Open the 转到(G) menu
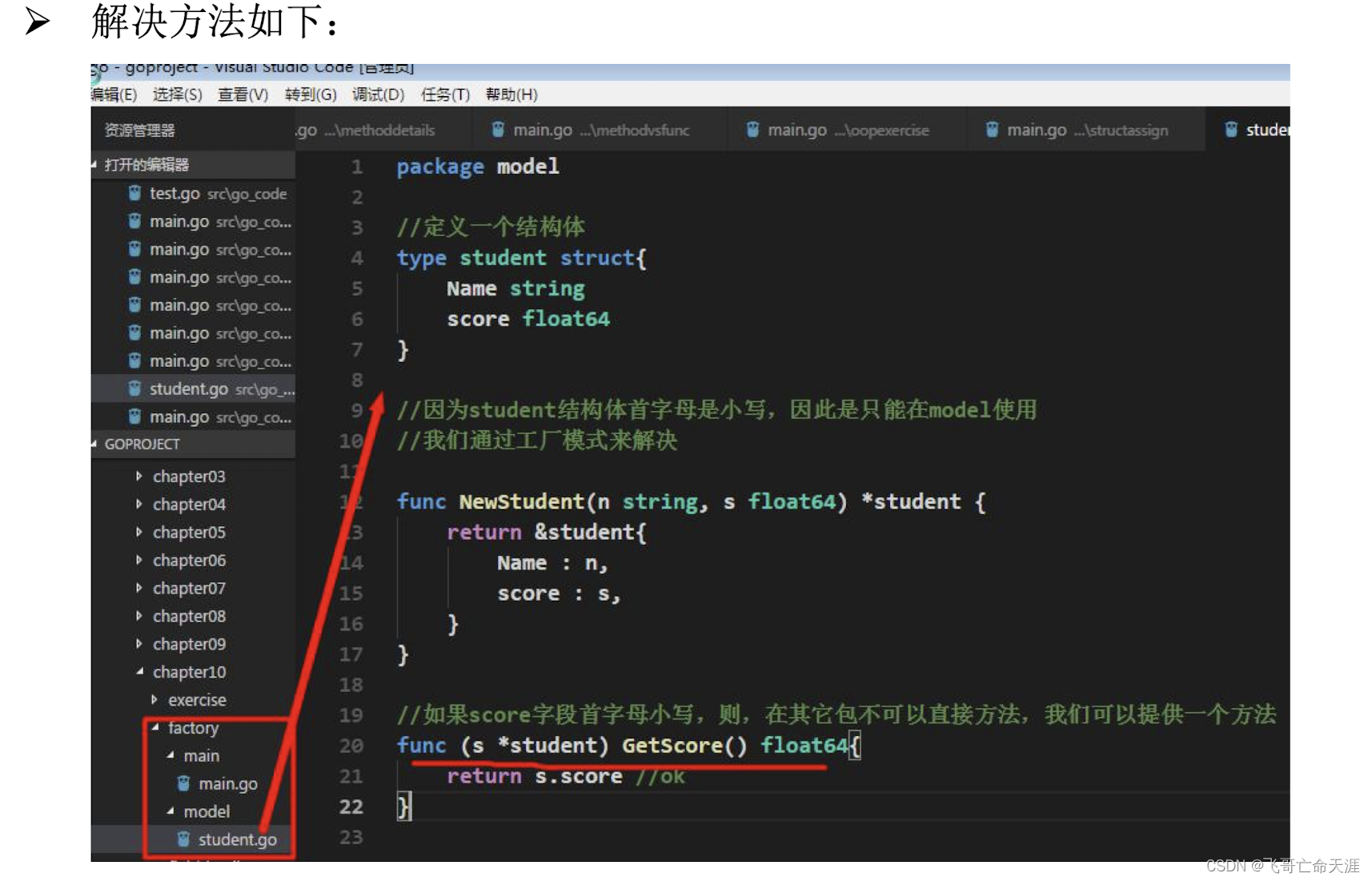The width and height of the screenshot is (1372, 881). point(311,95)
